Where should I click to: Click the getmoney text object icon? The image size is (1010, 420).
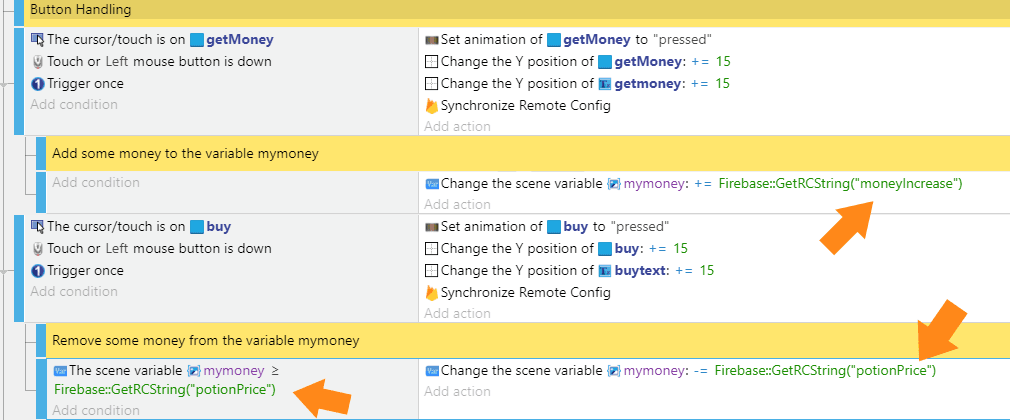604,84
